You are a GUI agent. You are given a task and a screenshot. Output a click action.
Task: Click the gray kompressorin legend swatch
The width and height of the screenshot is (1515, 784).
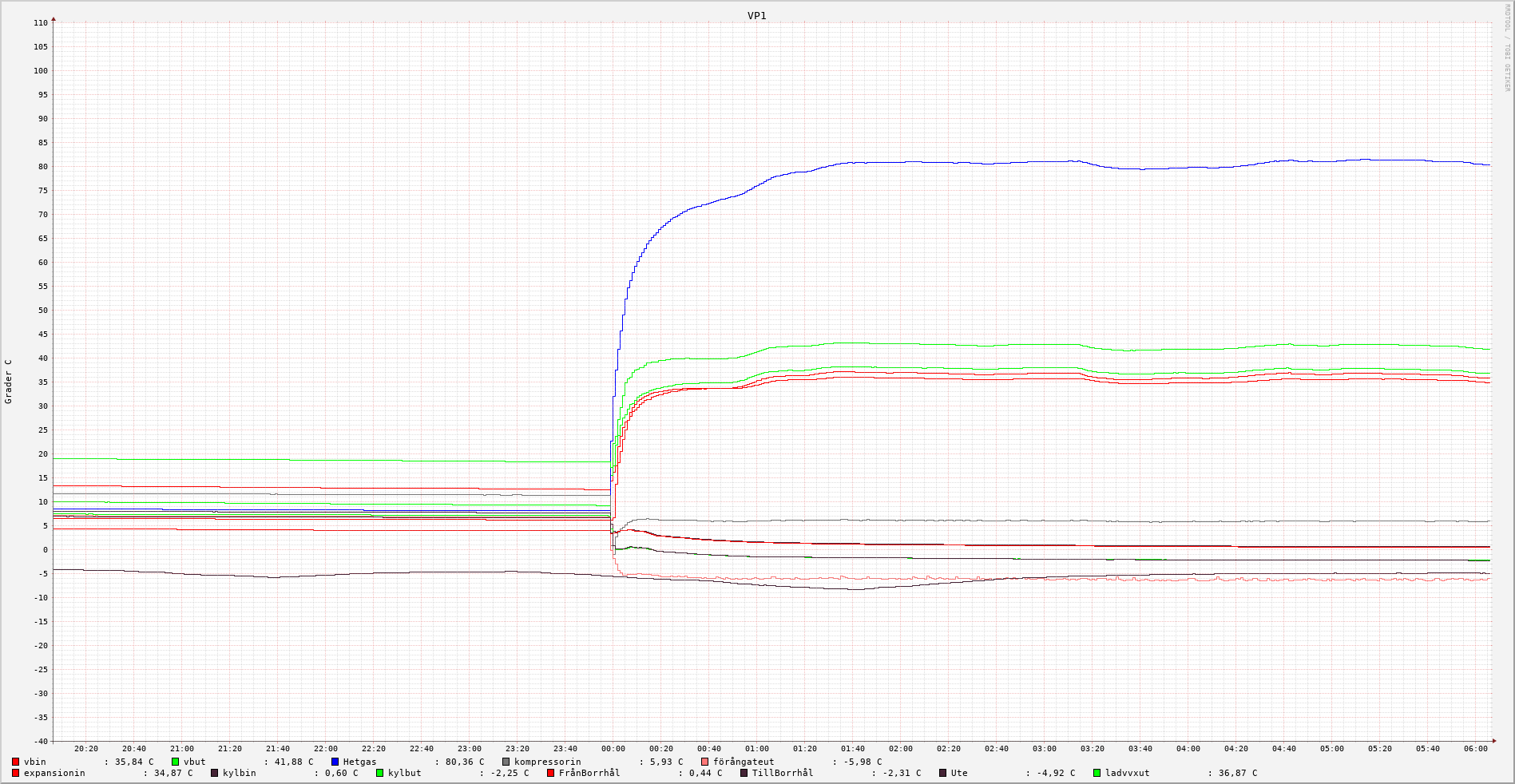coord(506,762)
